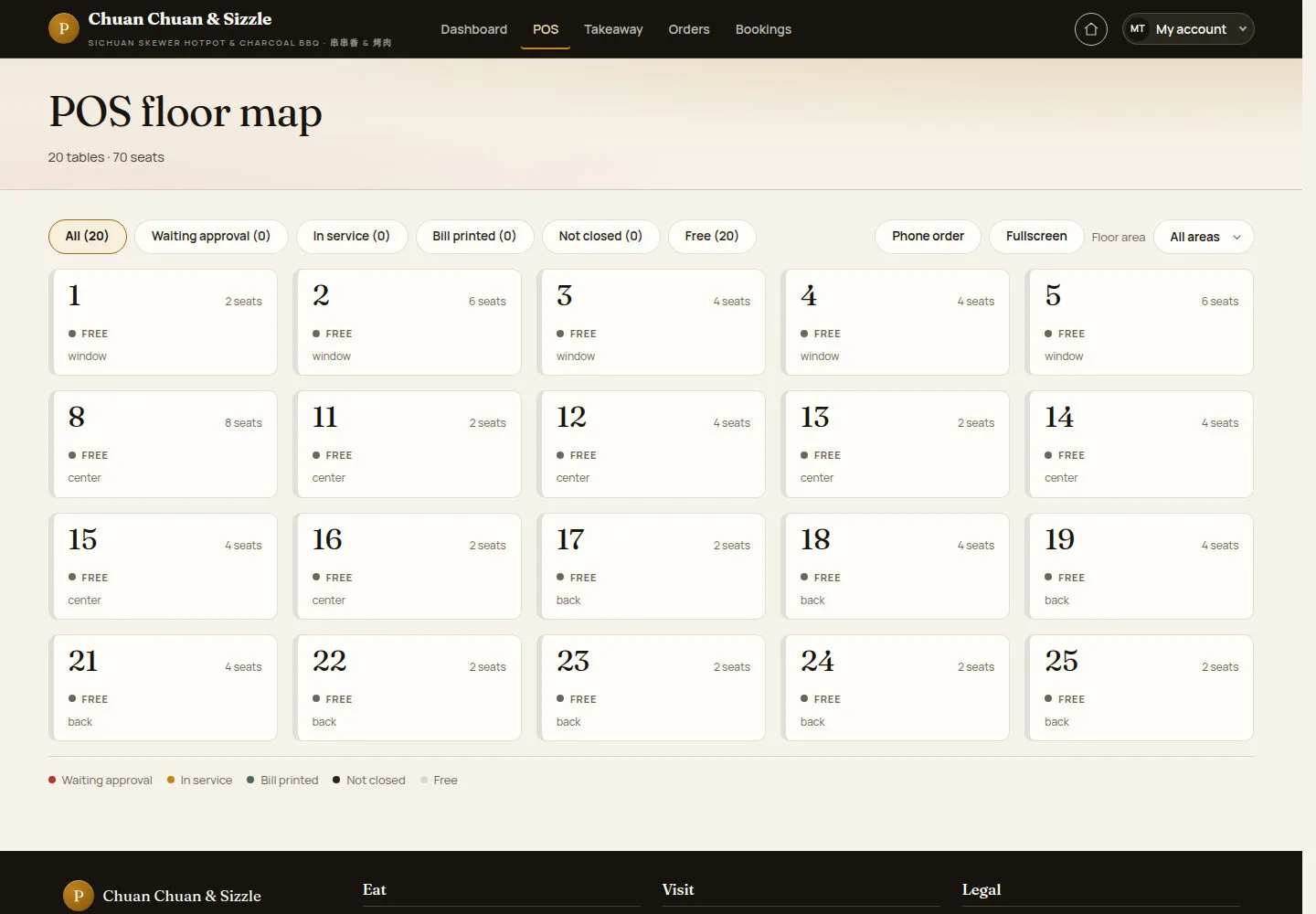Select table 12 card

(651, 444)
